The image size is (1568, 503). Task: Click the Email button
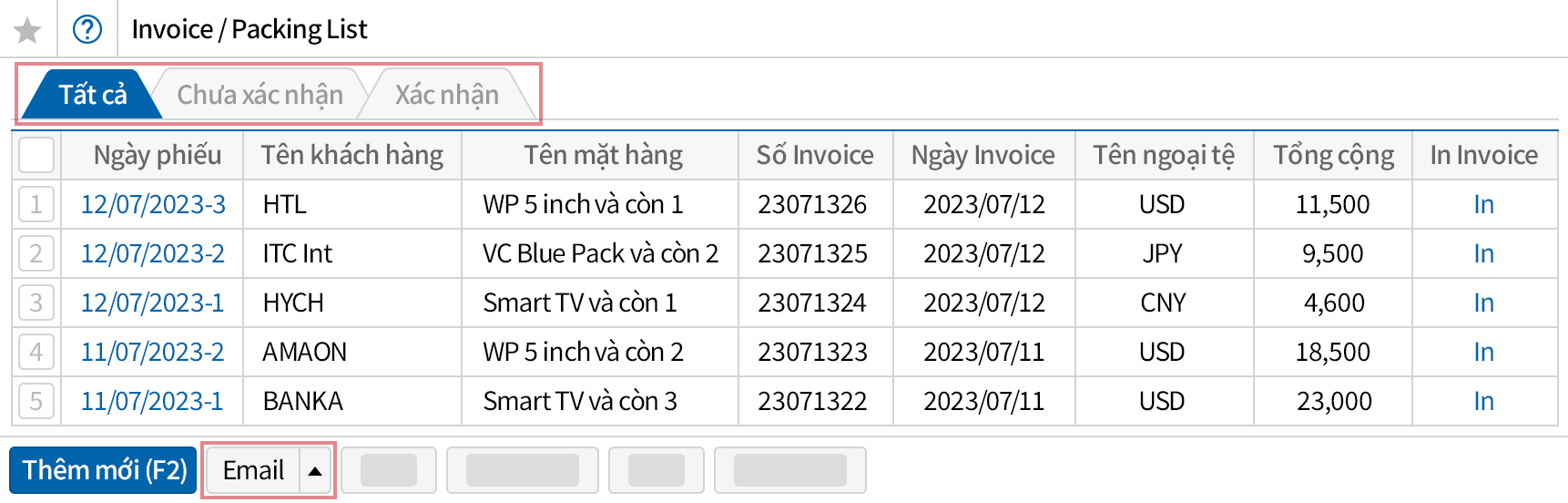253,471
